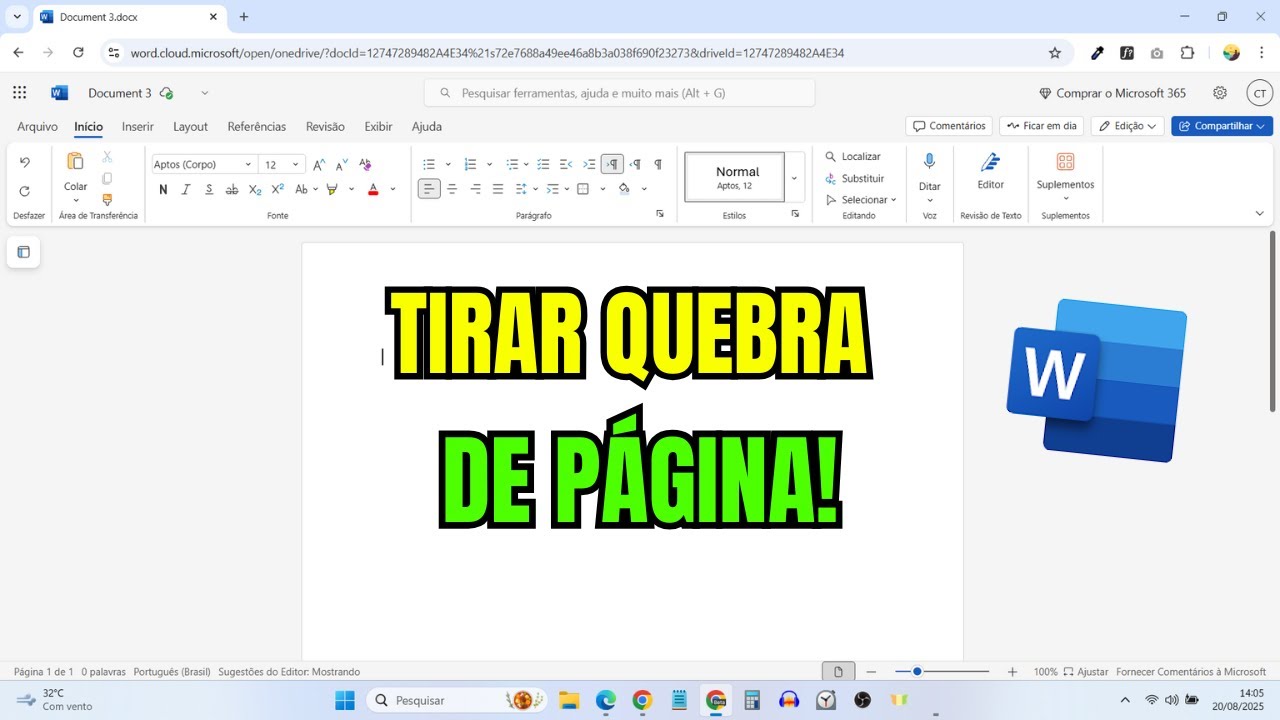This screenshot has width=1280, height=720.
Task: Click the subscript X2 icon
Action: click(x=255, y=189)
